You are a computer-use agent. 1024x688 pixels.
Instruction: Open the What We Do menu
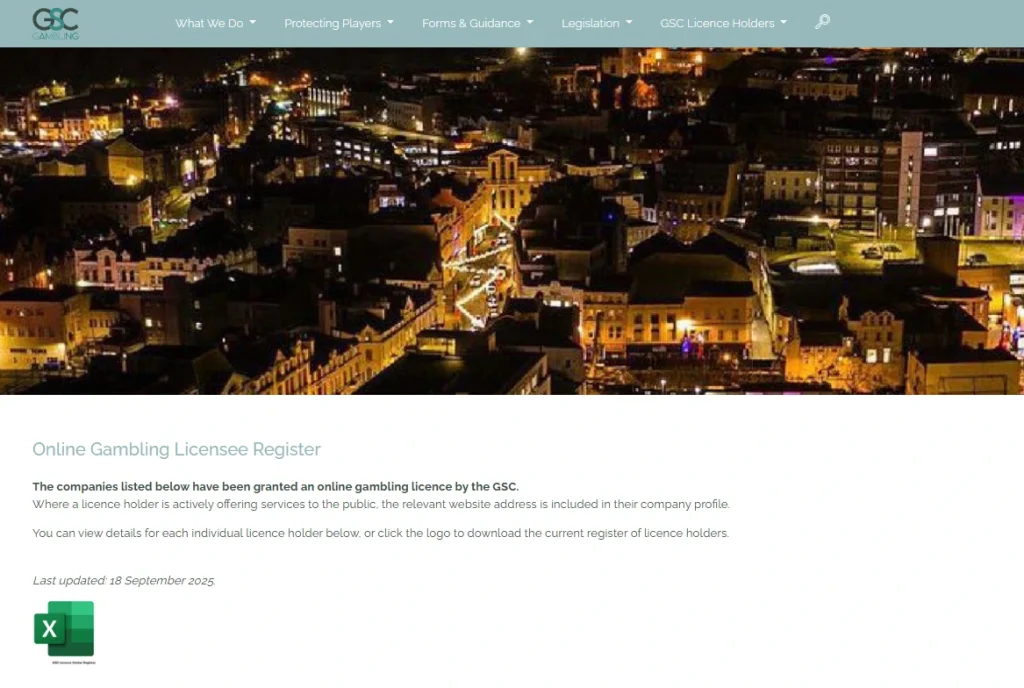click(209, 23)
